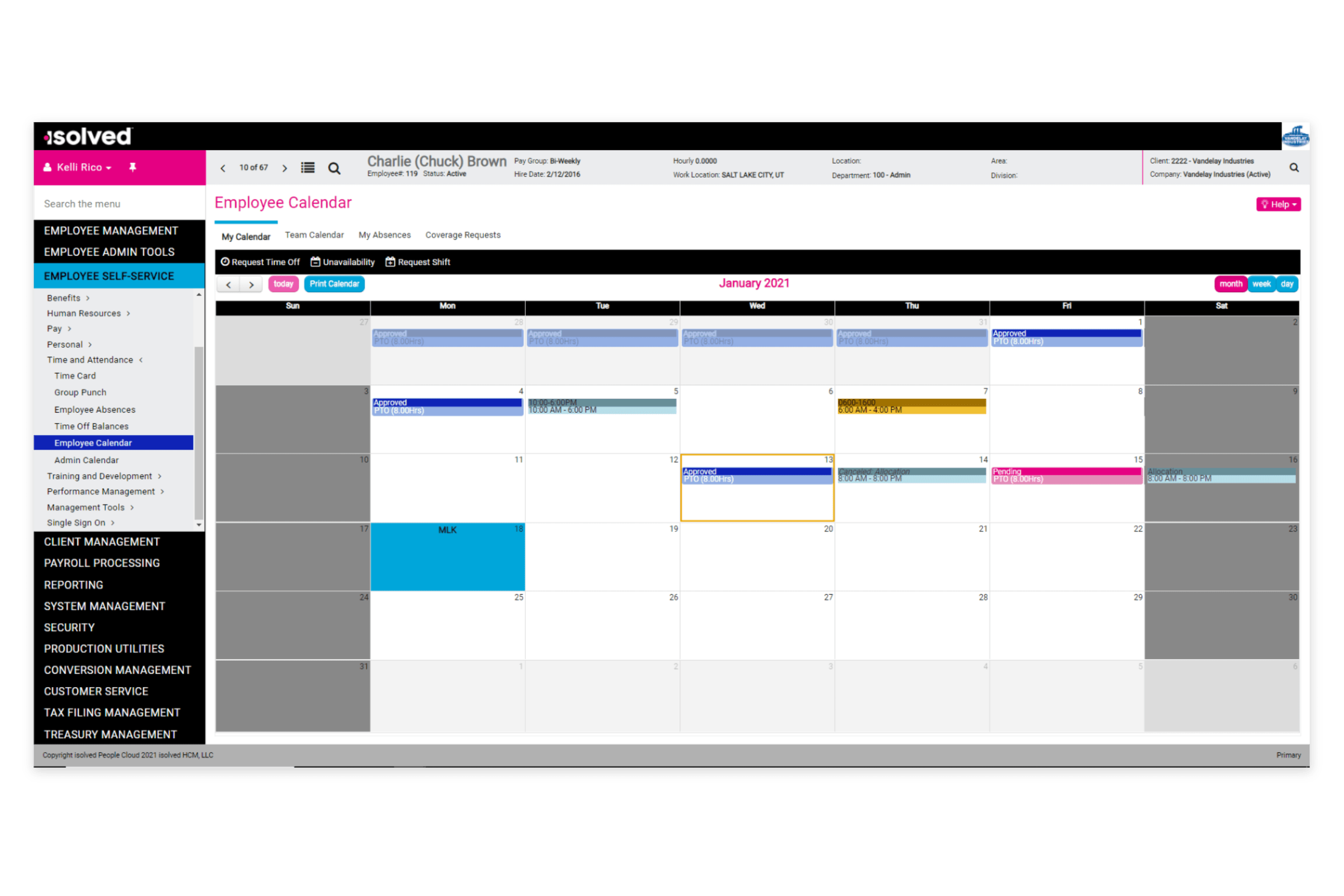
Task: Open the My Absences tab
Action: click(385, 235)
